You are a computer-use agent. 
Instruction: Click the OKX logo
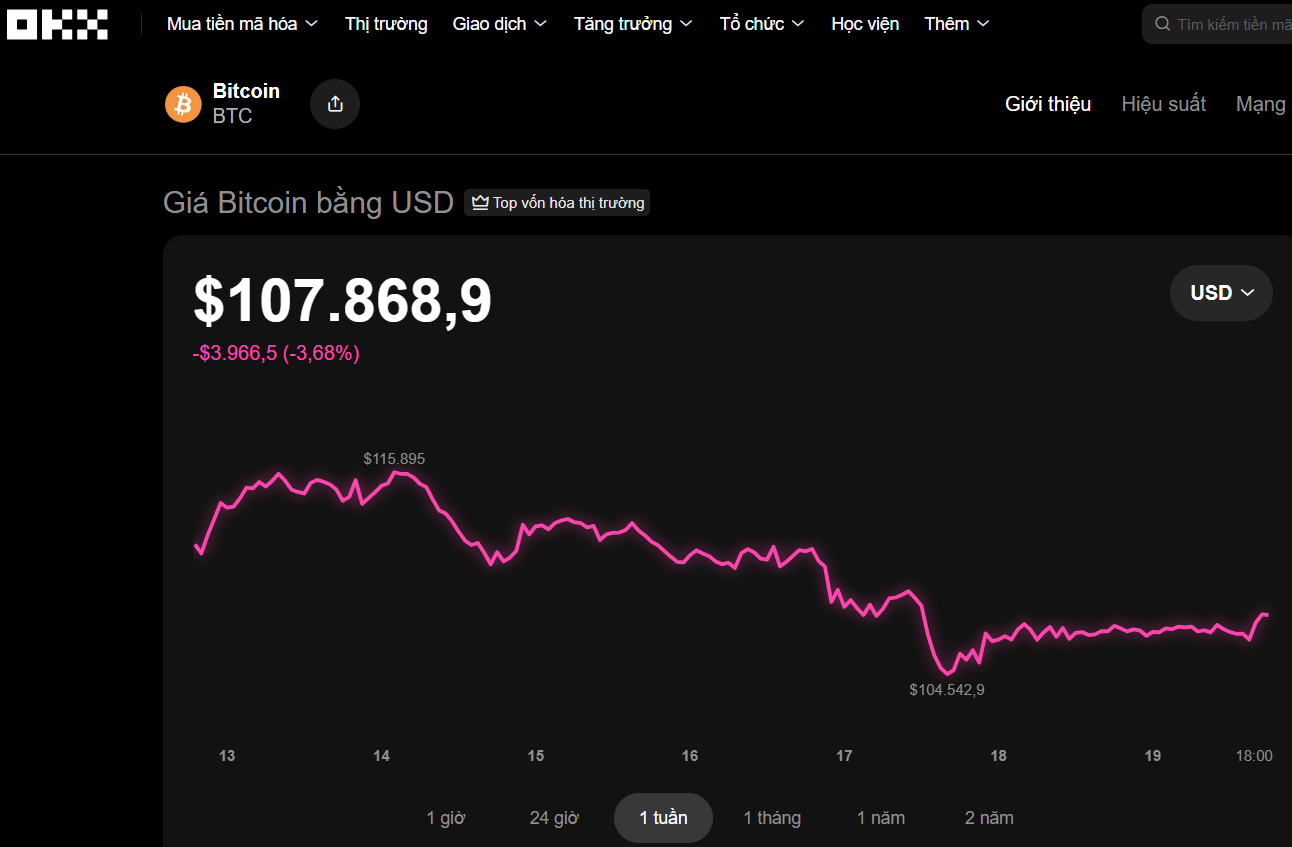57,24
